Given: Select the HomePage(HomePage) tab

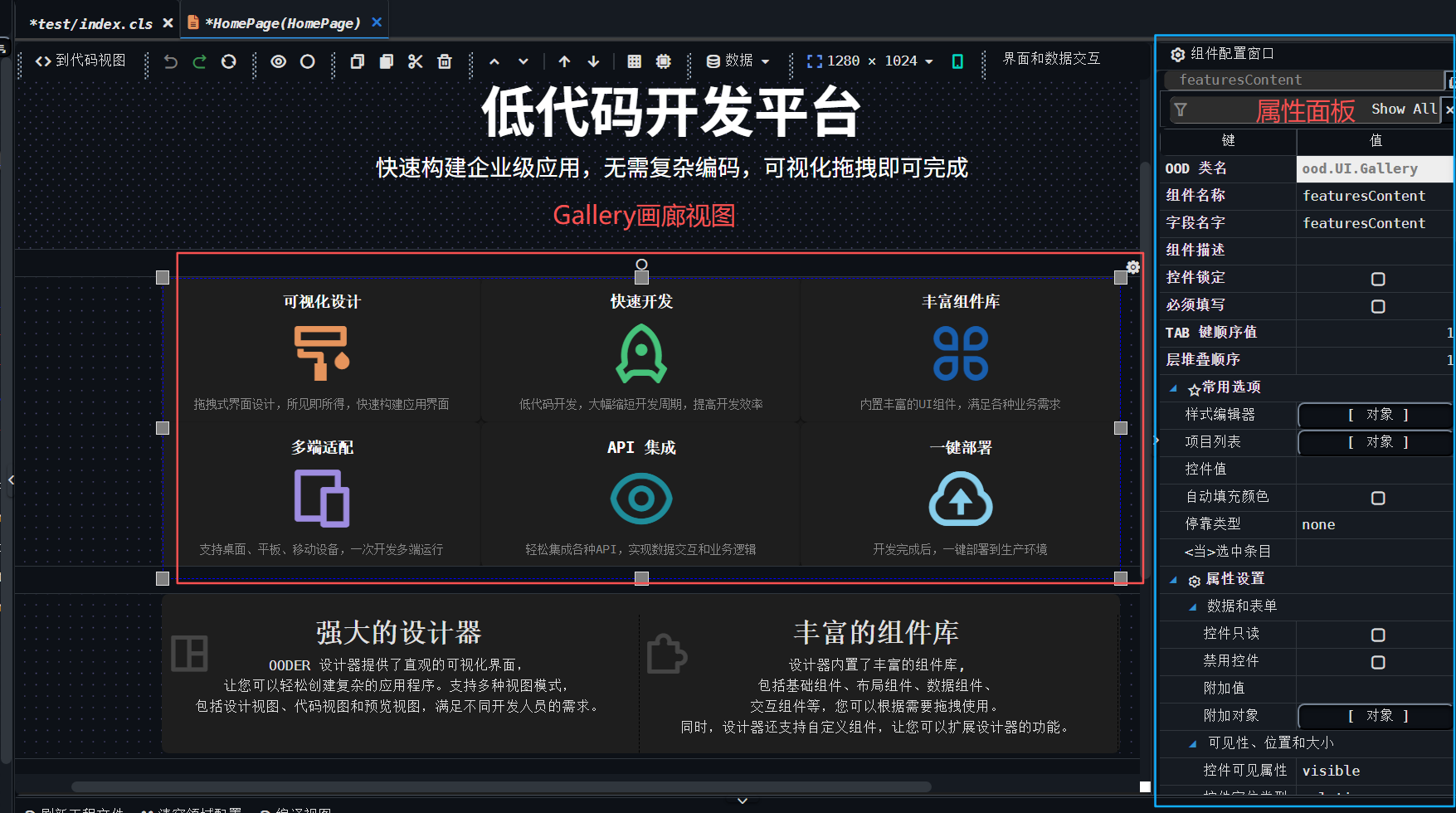Looking at the screenshot, I should pyautogui.click(x=283, y=23).
